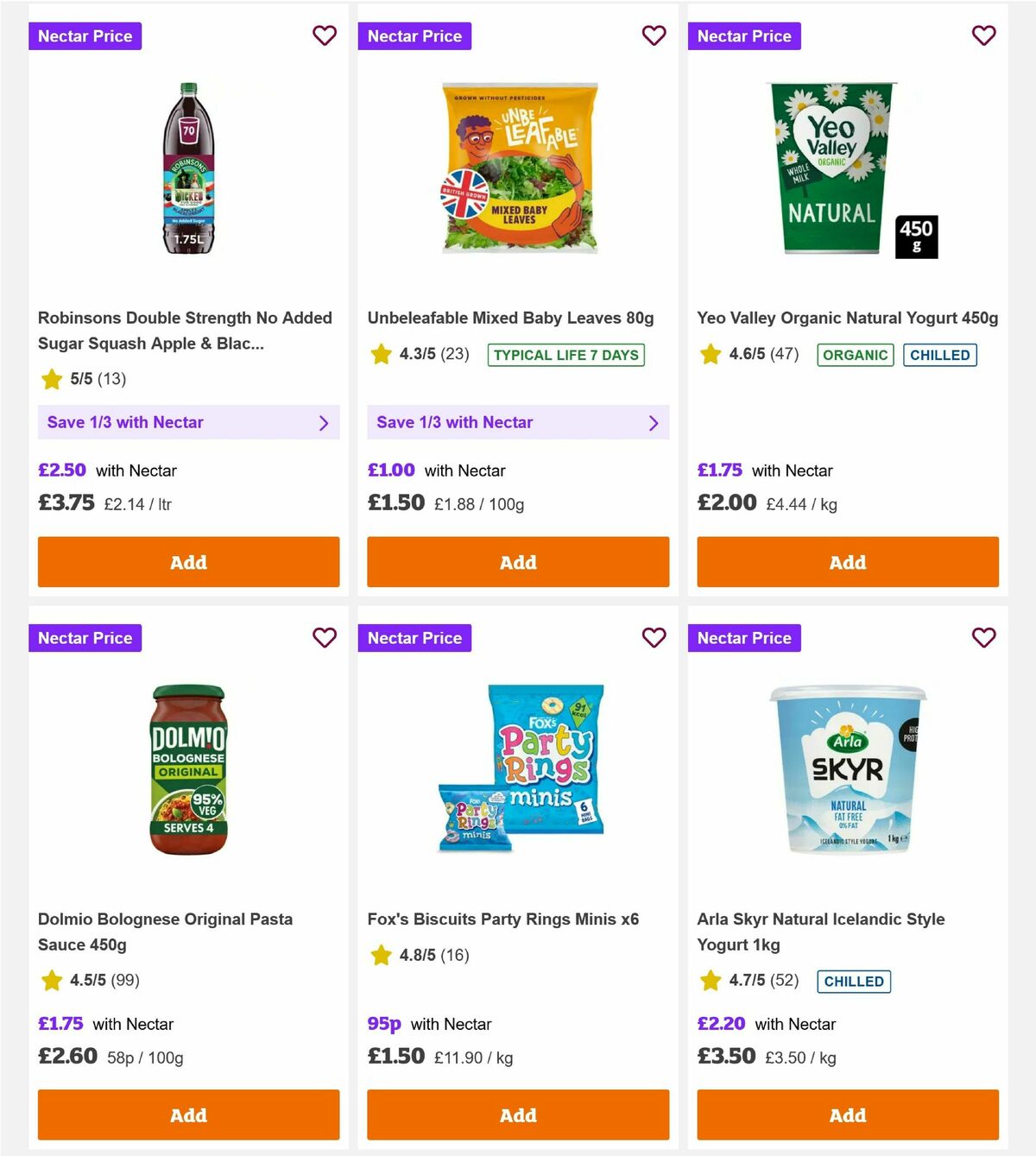Image resolution: width=1036 pixels, height=1156 pixels.
Task: Click the chevron arrow on the Robinsons Nectar banner
Action: pos(324,423)
